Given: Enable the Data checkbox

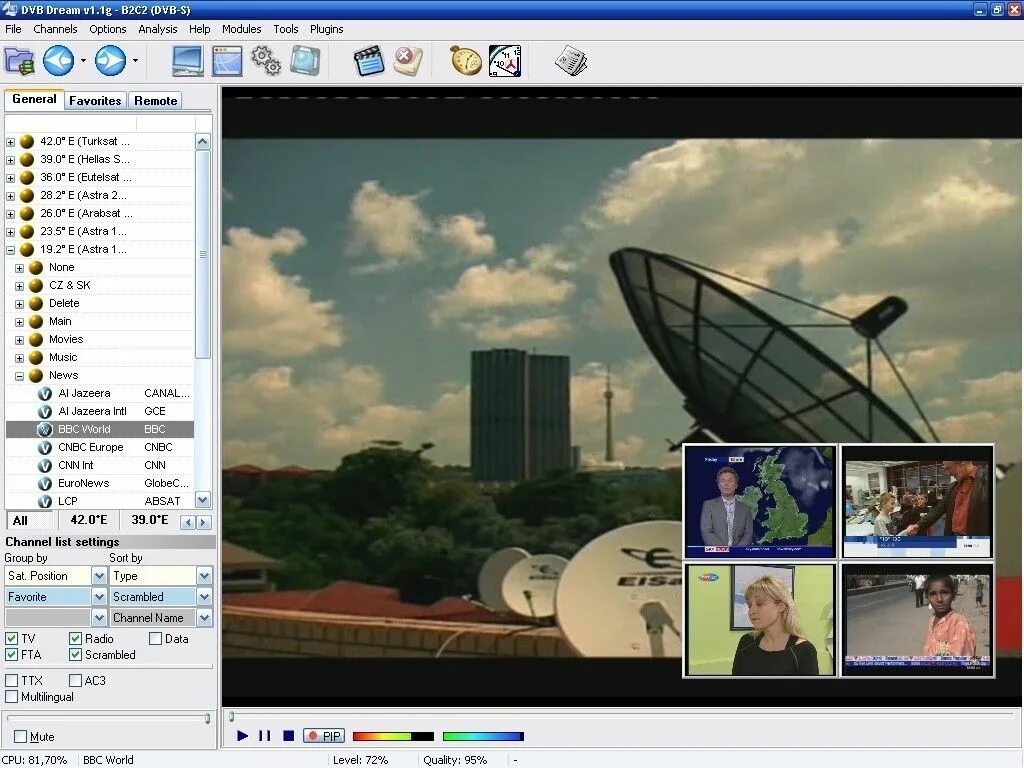Looking at the screenshot, I should 155,639.
